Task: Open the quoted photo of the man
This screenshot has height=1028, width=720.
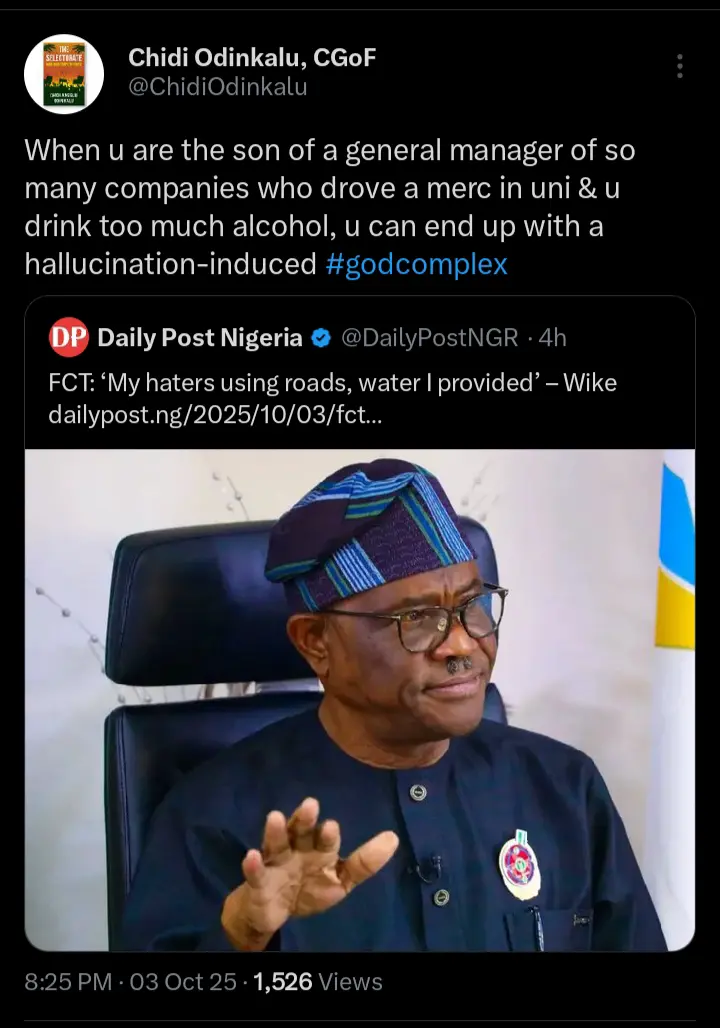Action: click(x=360, y=700)
